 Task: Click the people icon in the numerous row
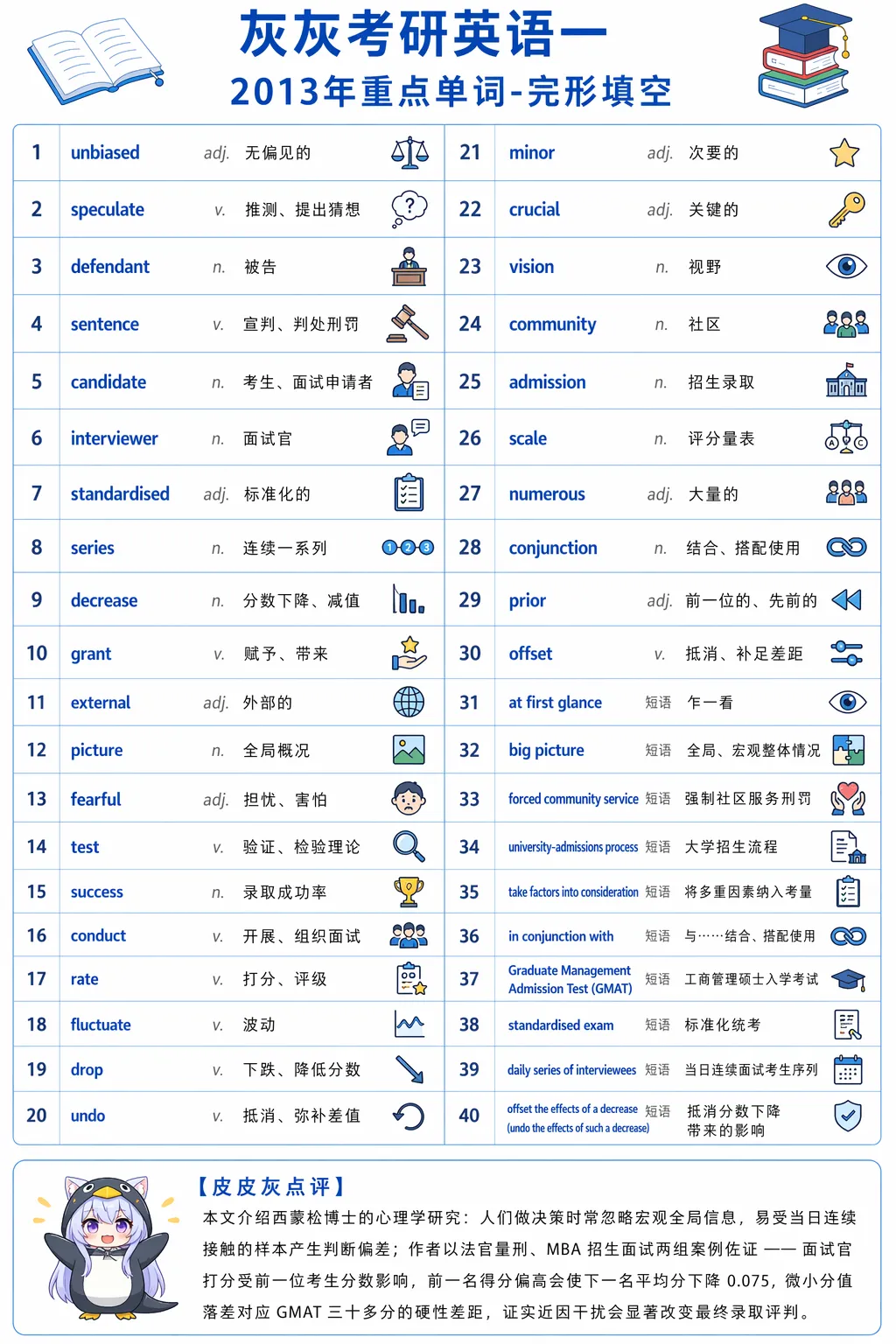pos(846,493)
